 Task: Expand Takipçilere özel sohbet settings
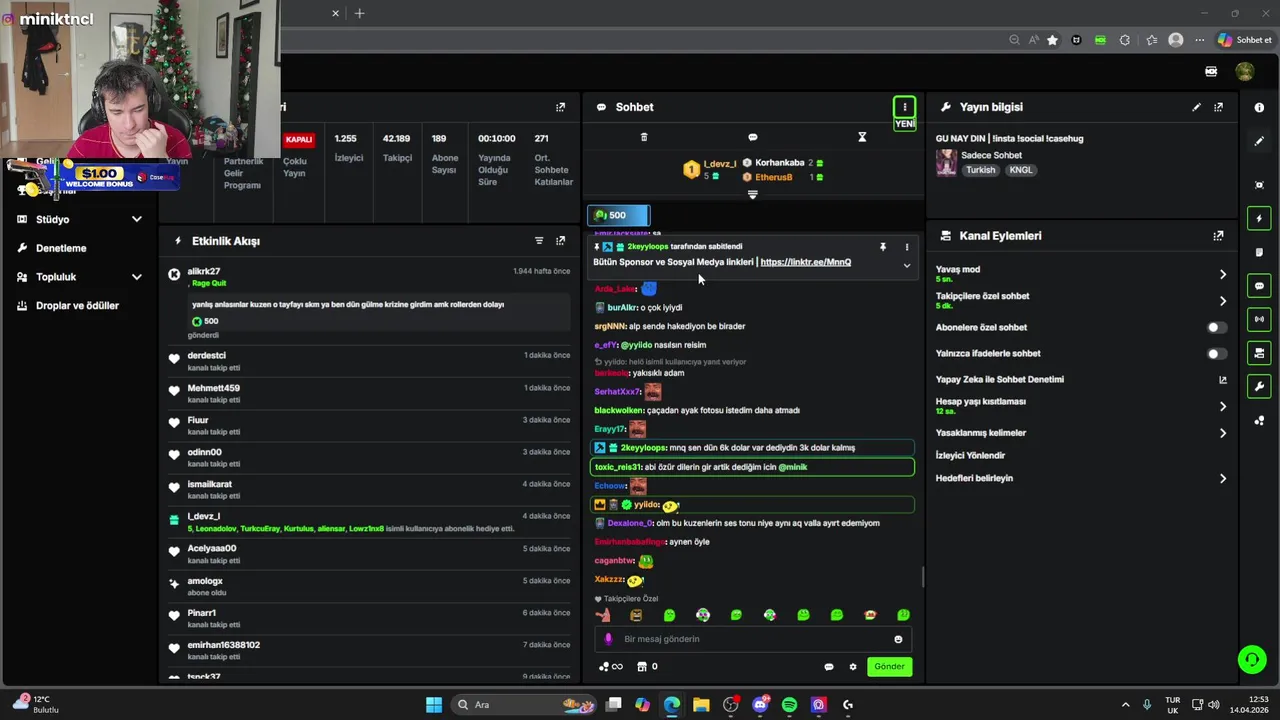coord(1222,301)
